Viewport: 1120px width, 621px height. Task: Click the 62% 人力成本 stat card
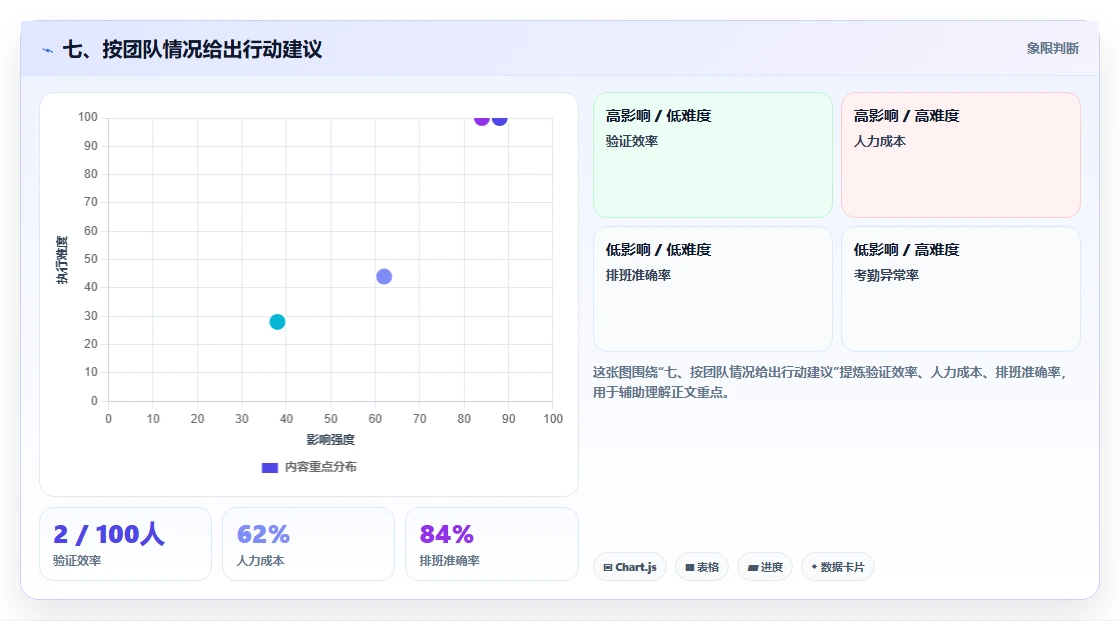[x=309, y=544]
